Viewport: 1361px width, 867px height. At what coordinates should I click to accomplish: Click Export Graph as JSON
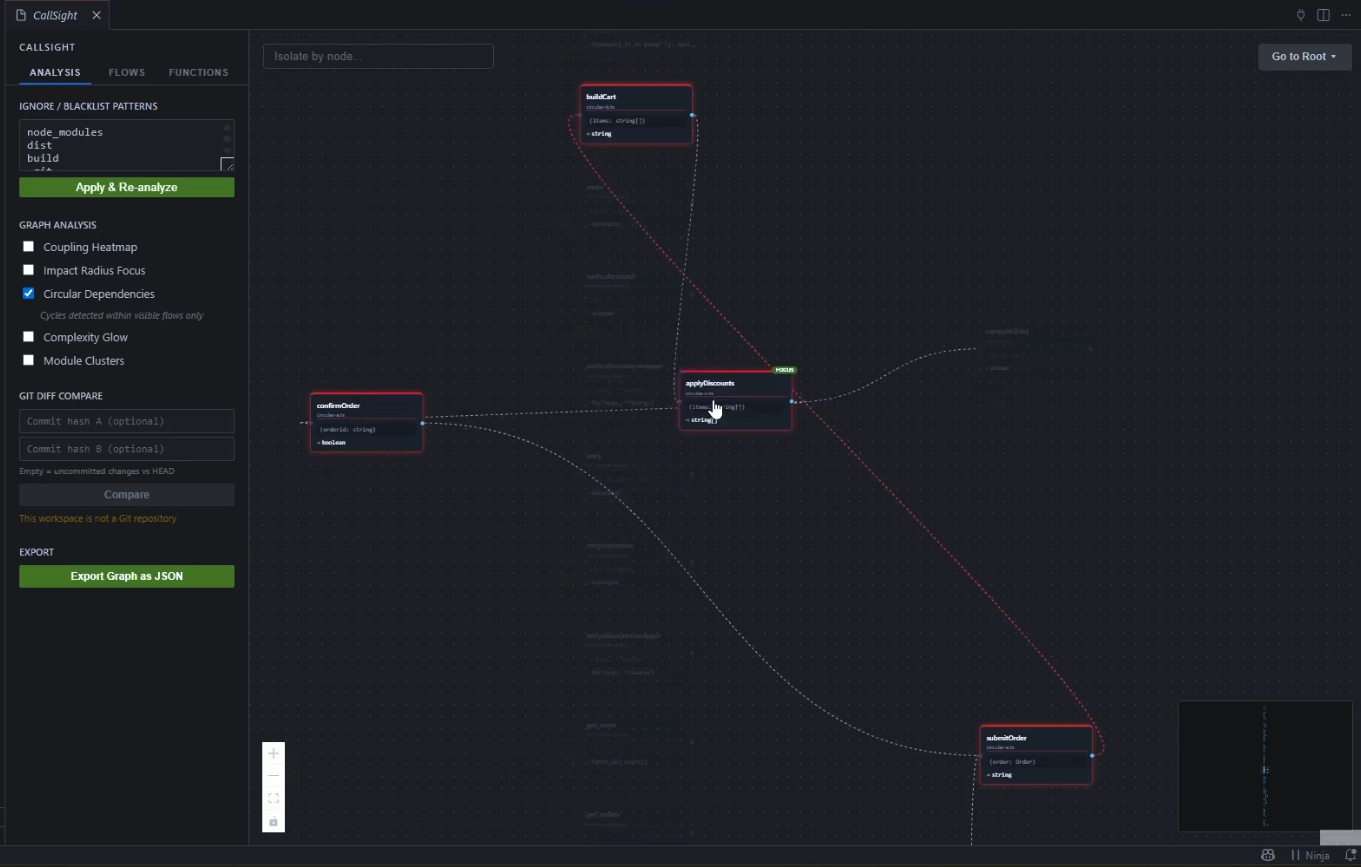(x=127, y=576)
